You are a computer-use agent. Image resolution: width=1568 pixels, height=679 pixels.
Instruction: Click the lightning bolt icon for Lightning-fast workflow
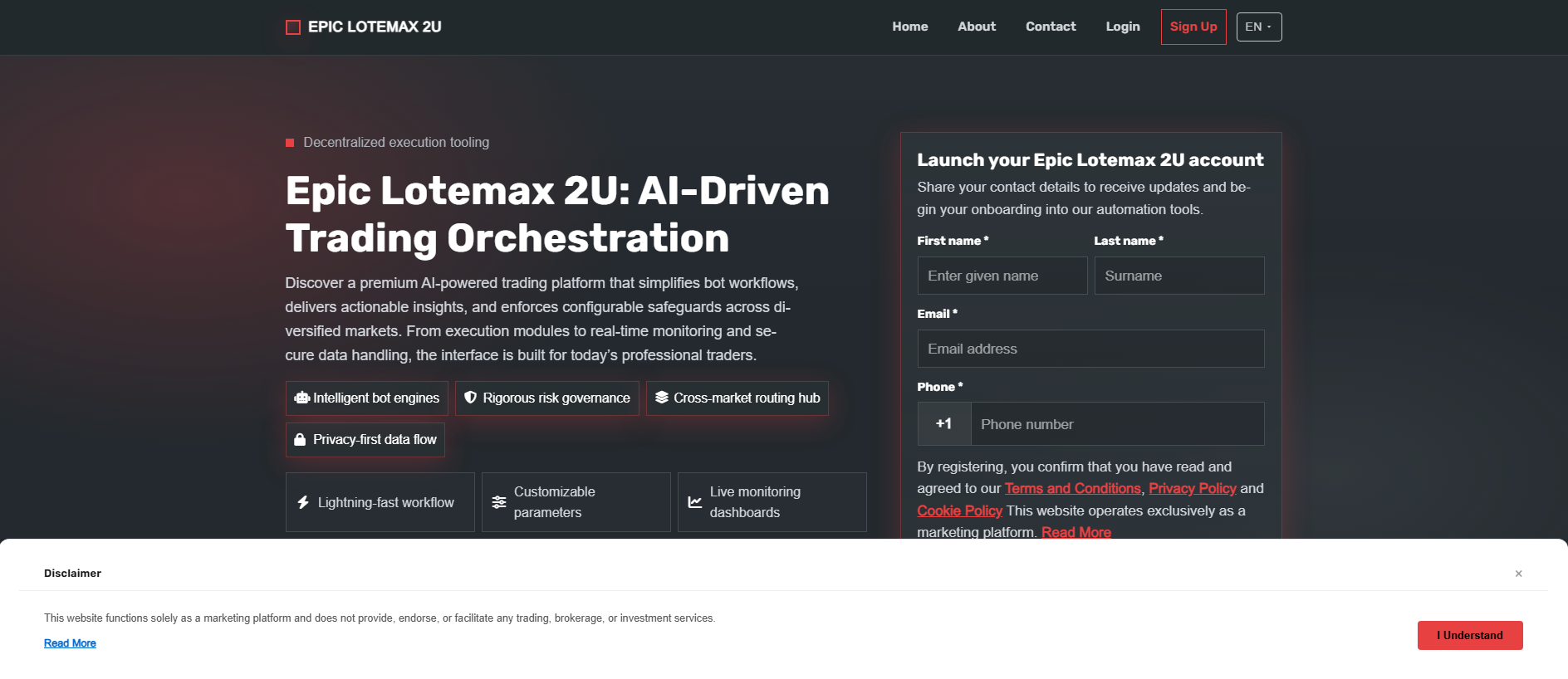tap(303, 502)
